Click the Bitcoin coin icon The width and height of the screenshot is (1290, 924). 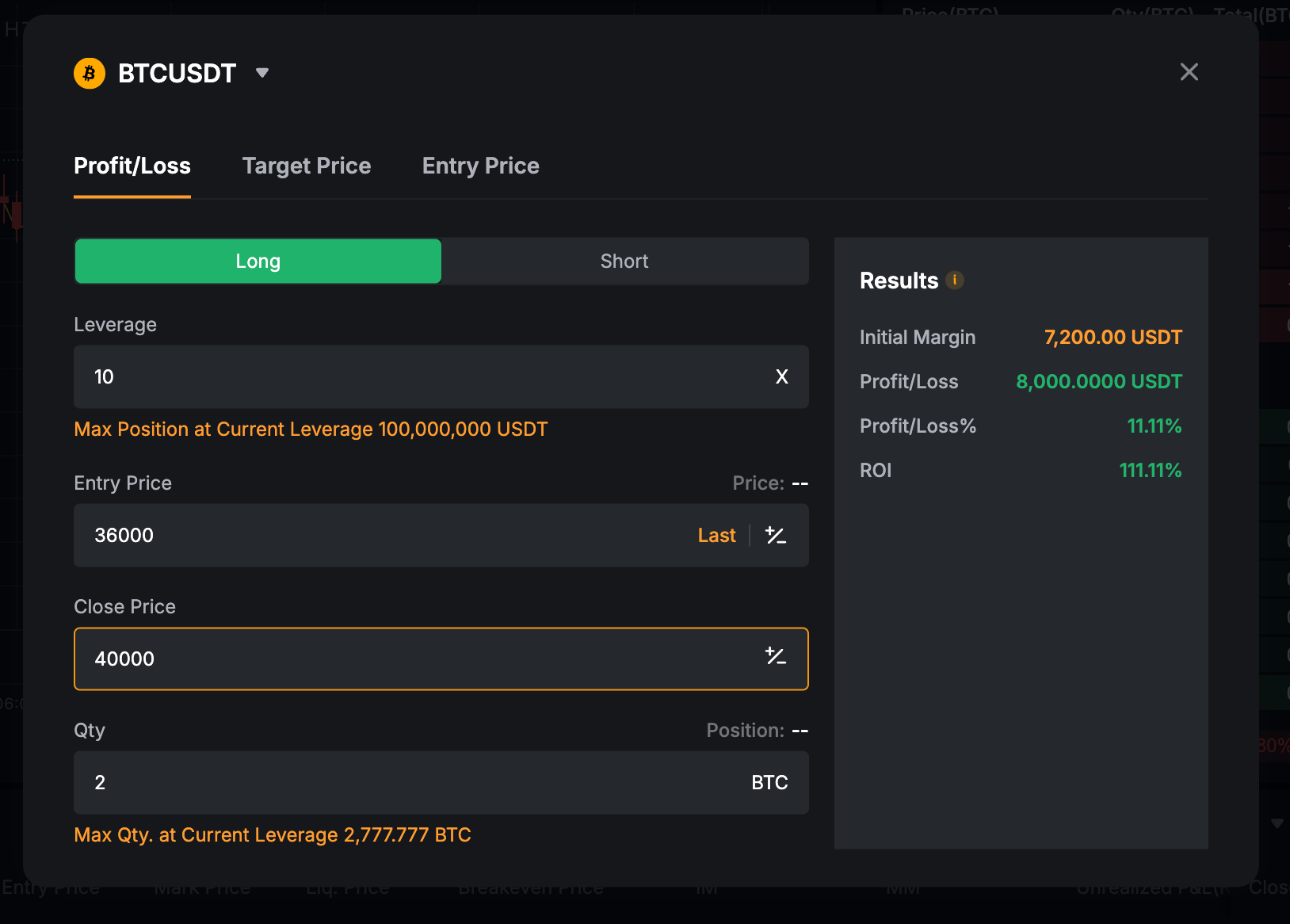coord(90,74)
